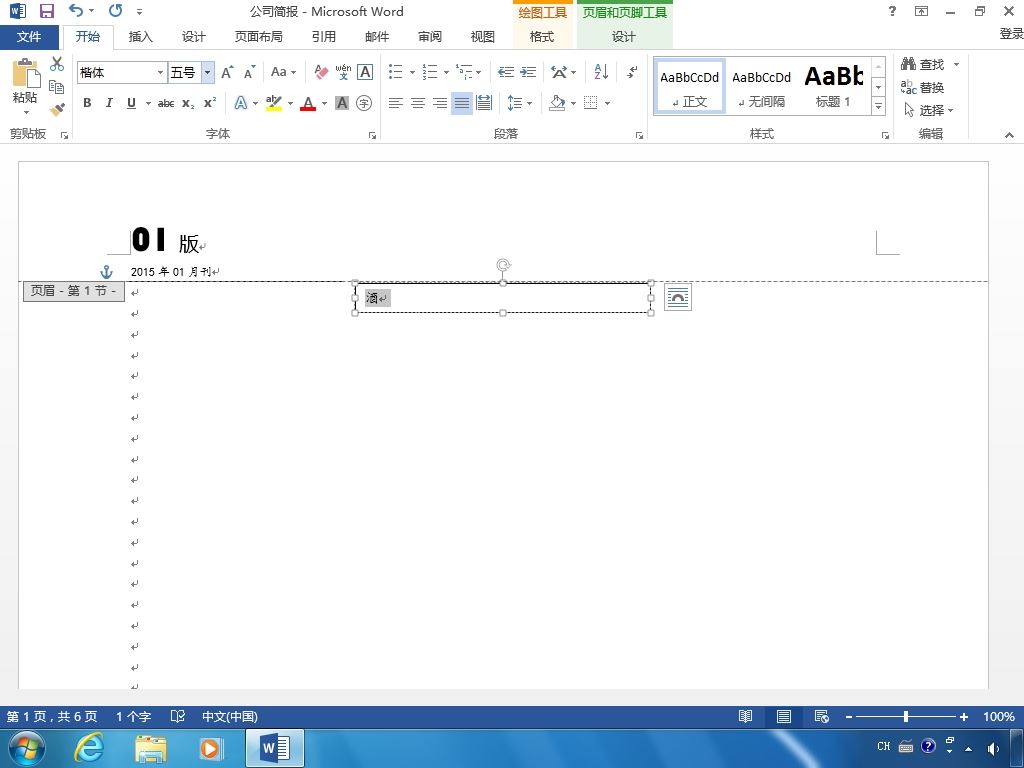Open Internet Explorer from the taskbar
The width and height of the screenshot is (1024, 768).
pos(89,747)
